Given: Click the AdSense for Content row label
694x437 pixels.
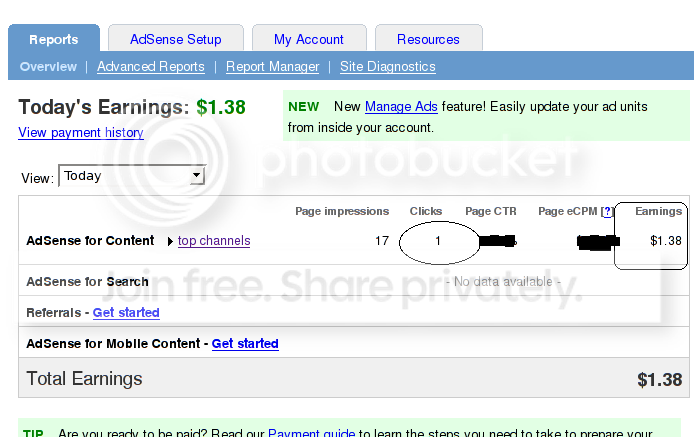Looking at the screenshot, I should pos(90,240).
